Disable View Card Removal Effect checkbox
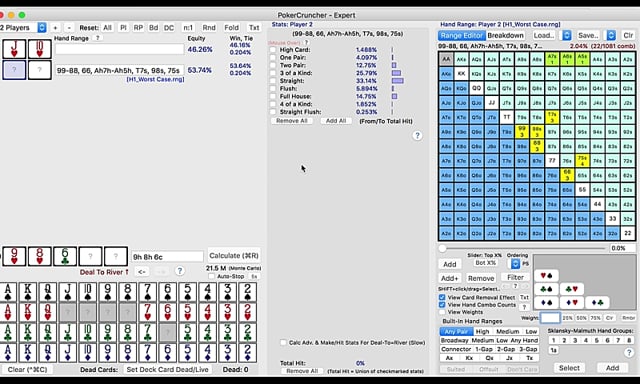This screenshot has width=640, height=384. 442,297
